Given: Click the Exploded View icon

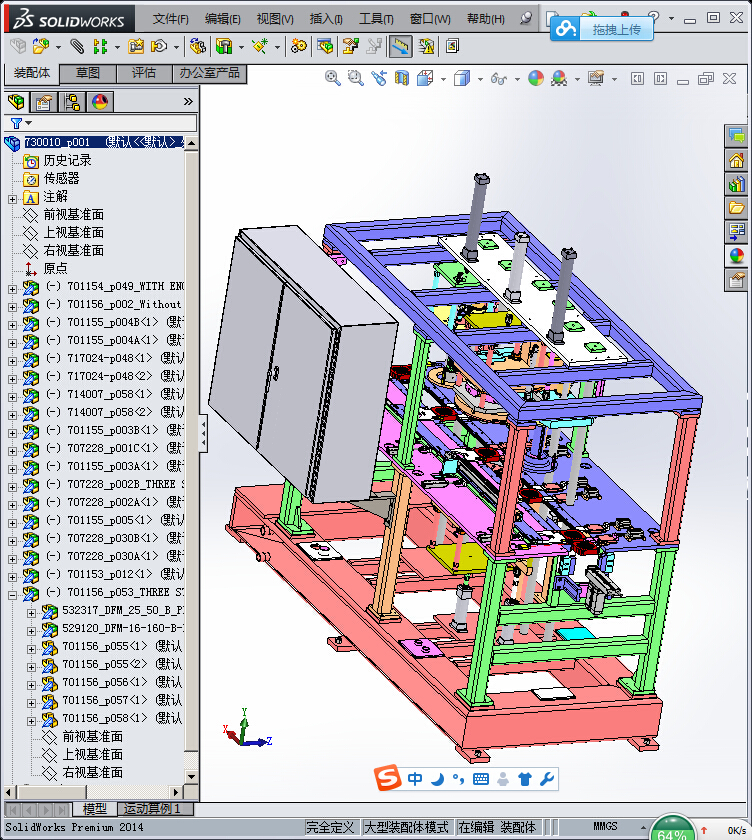Looking at the screenshot, I should click(350, 46).
